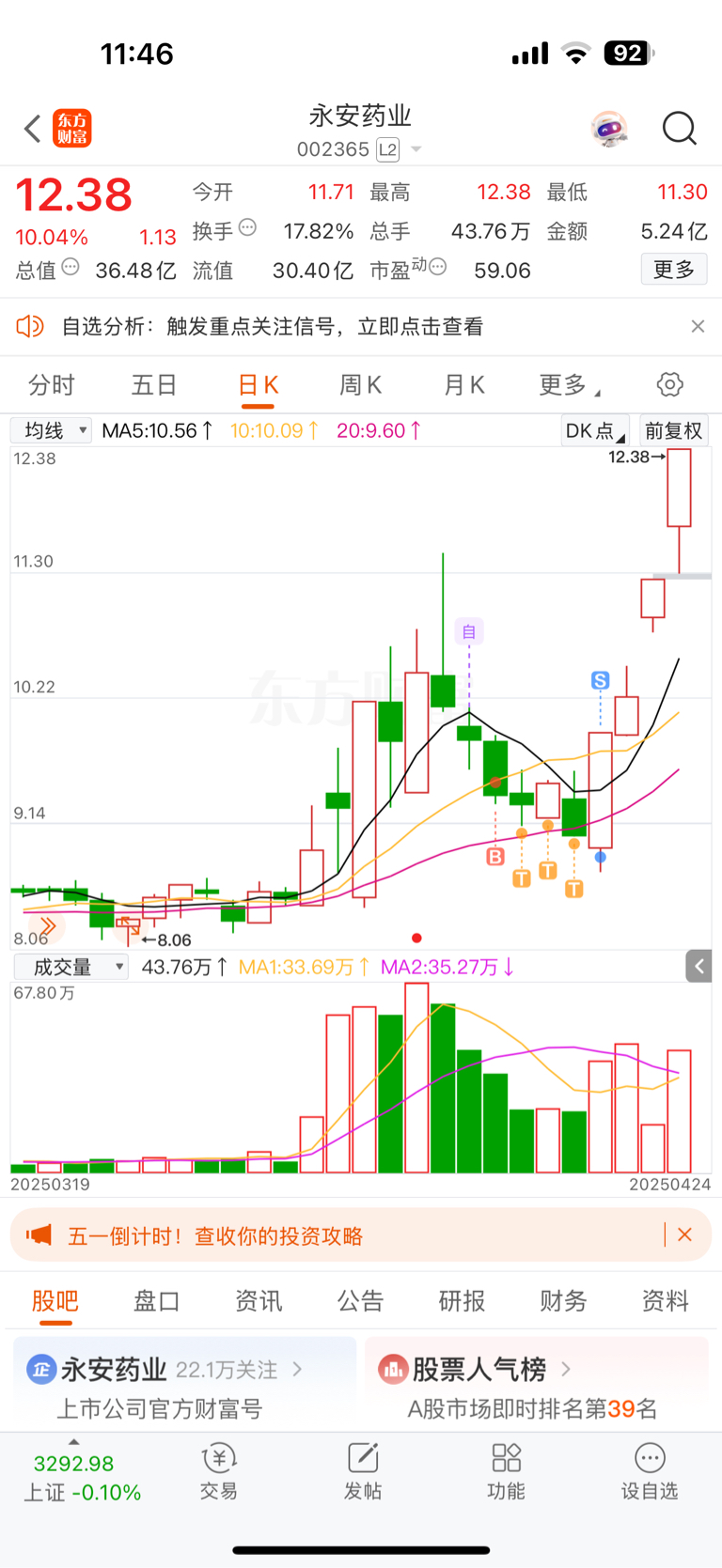722x1568 pixels.
Task: Tap the red dot chart marker
Action: (416, 938)
